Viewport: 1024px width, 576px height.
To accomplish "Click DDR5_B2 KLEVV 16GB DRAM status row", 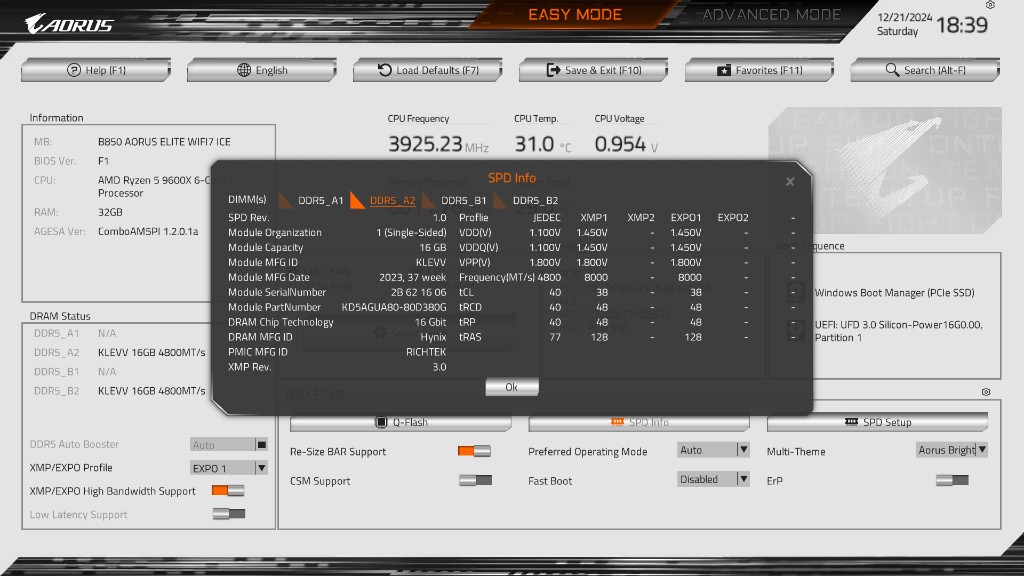I will tap(120, 391).
